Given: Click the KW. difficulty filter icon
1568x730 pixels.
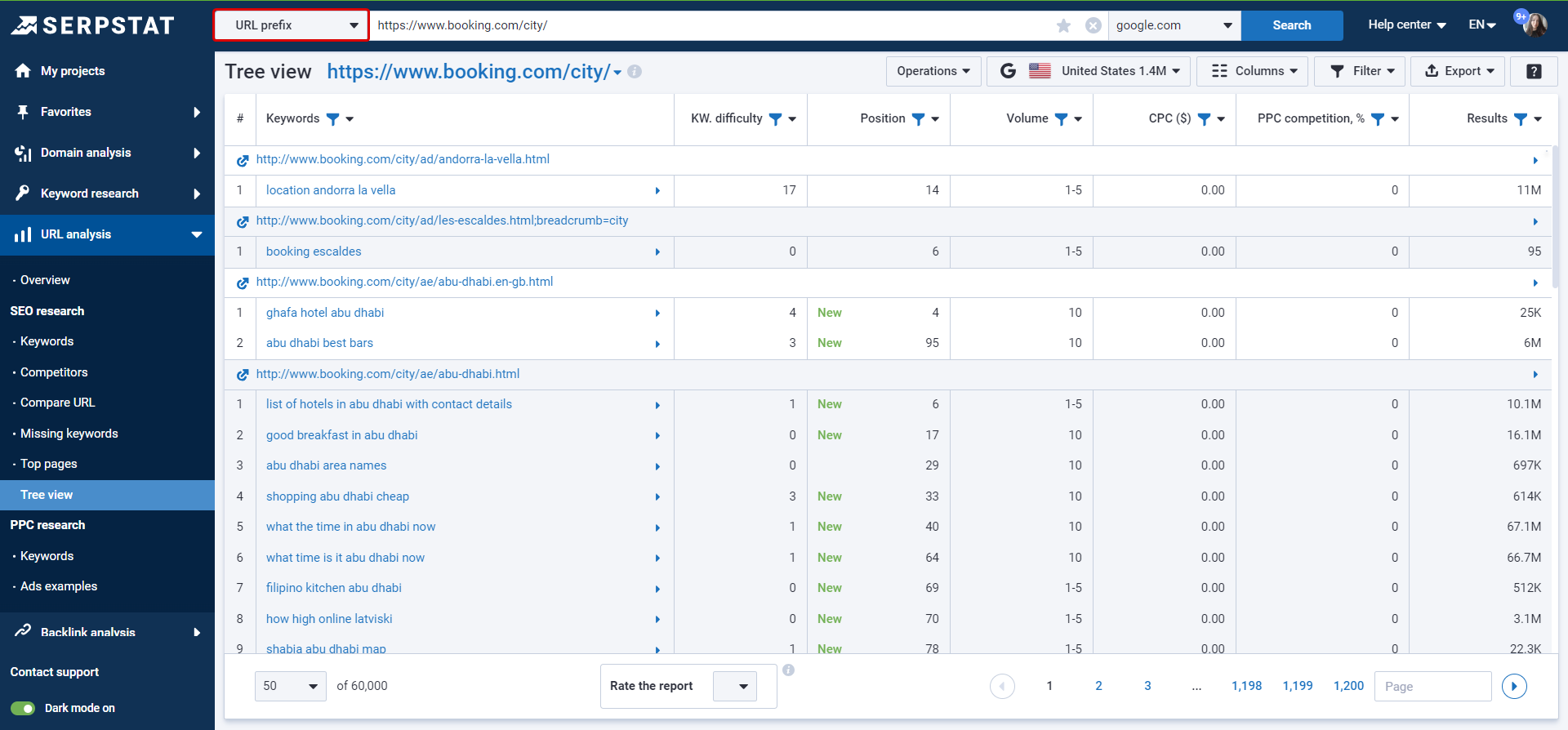Looking at the screenshot, I should [776, 119].
